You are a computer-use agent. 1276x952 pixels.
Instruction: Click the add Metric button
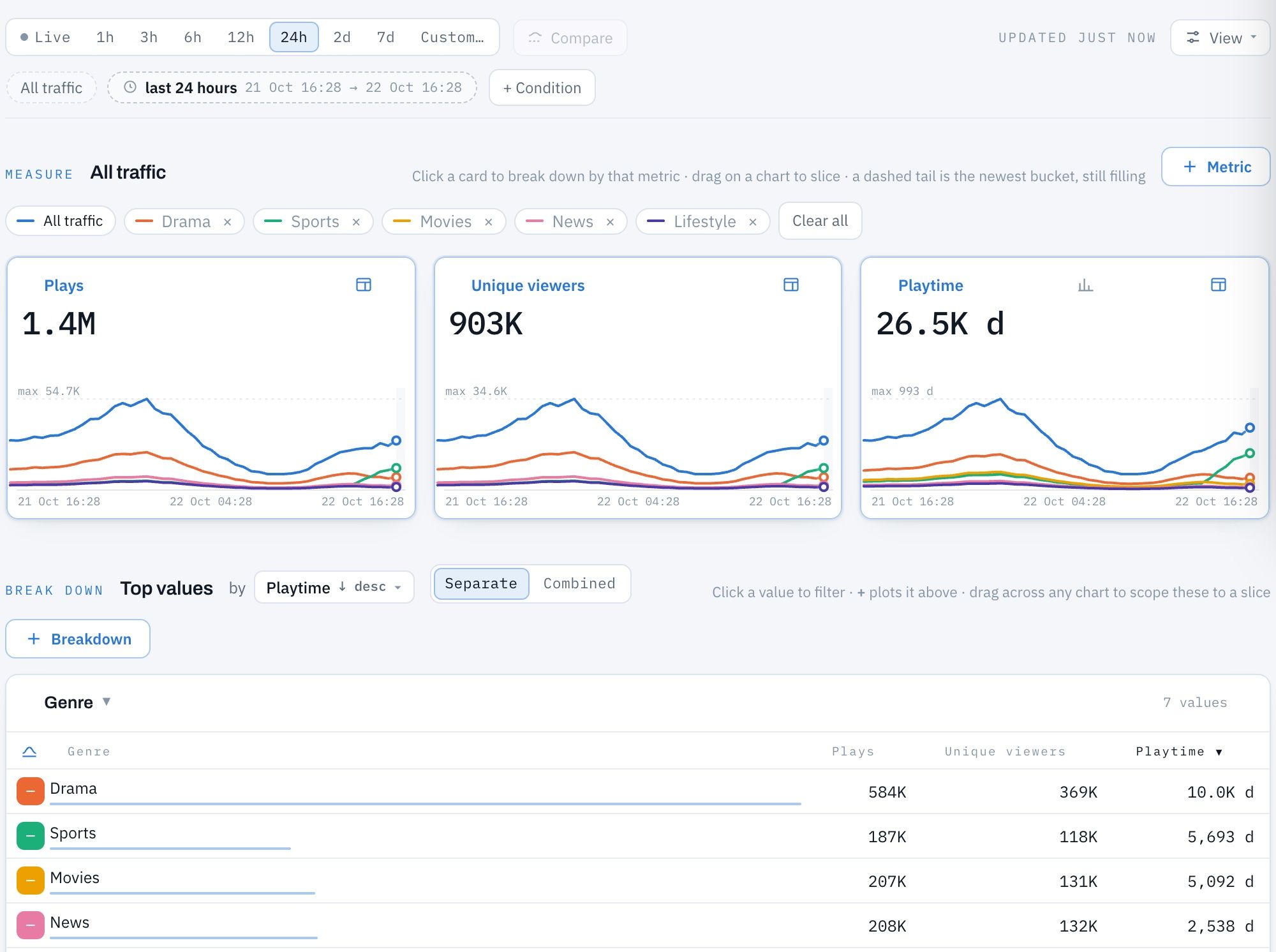pyautogui.click(x=1216, y=167)
